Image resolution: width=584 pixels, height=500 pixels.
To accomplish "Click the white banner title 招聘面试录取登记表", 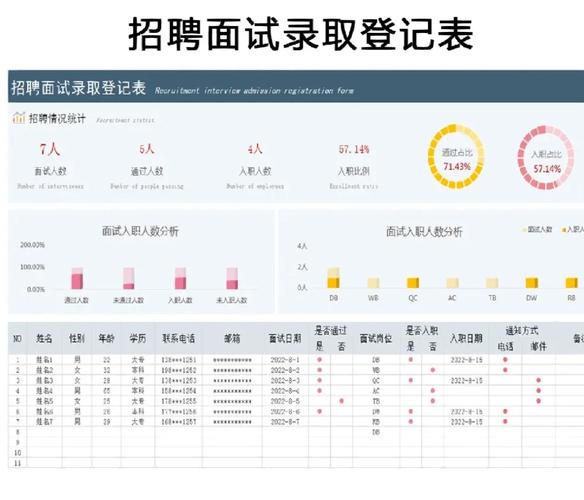I will coord(79,88).
